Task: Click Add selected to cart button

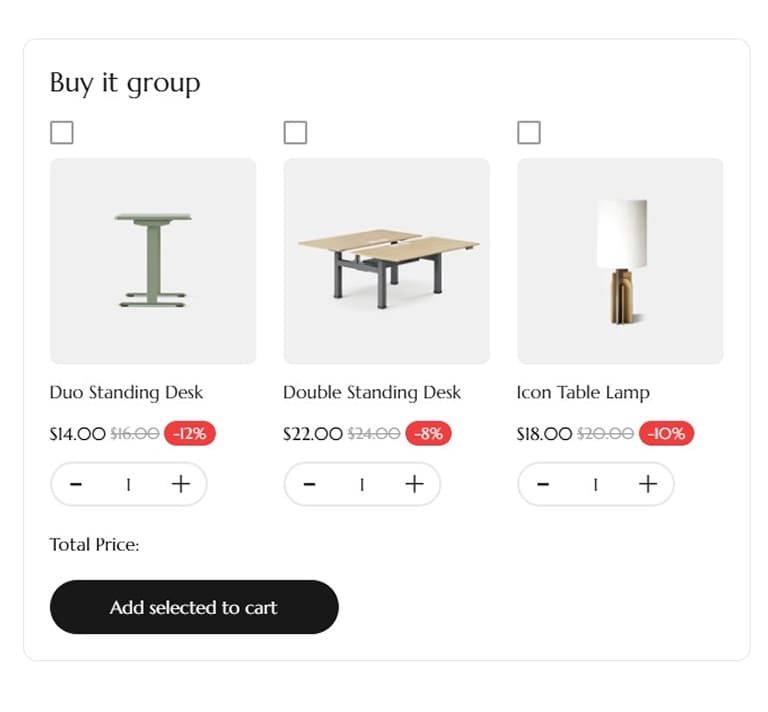Action: click(194, 607)
